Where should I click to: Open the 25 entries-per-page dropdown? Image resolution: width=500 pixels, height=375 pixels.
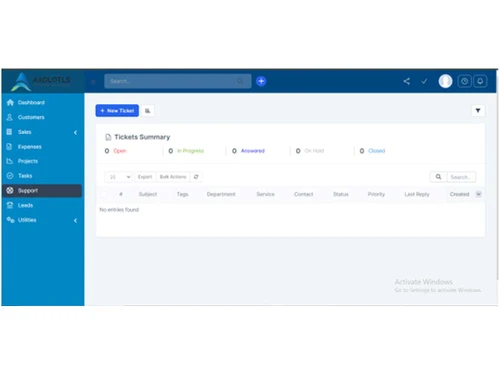pos(119,177)
